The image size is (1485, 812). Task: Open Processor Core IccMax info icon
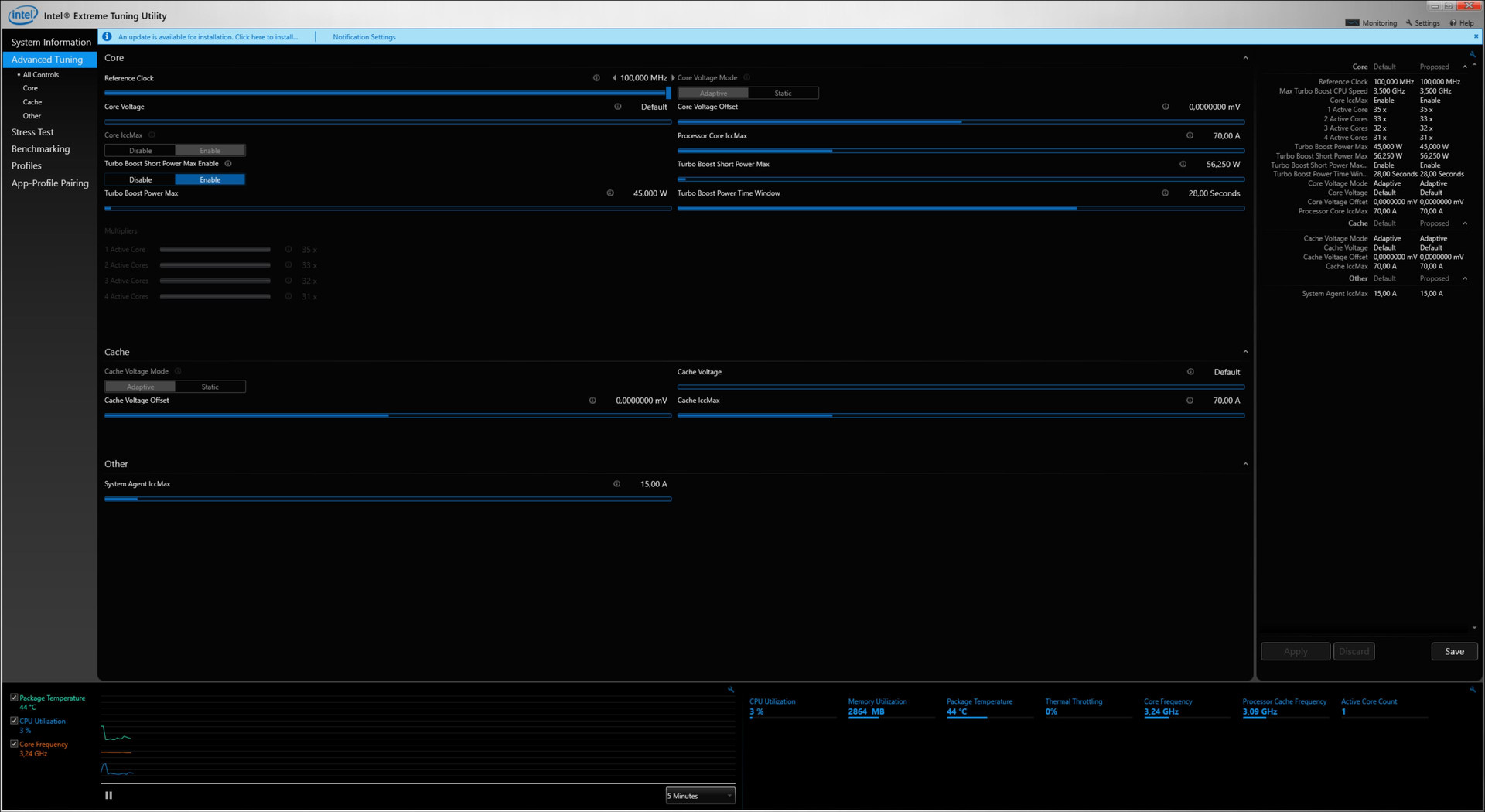pyautogui.click(x=1190, y=135)
